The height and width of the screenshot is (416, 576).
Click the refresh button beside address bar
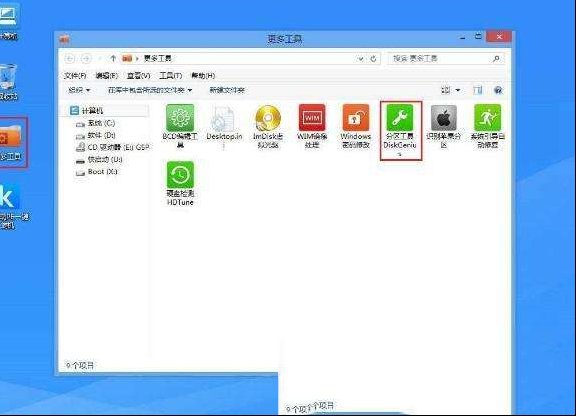pyautogui.click(x=373, y=59)
